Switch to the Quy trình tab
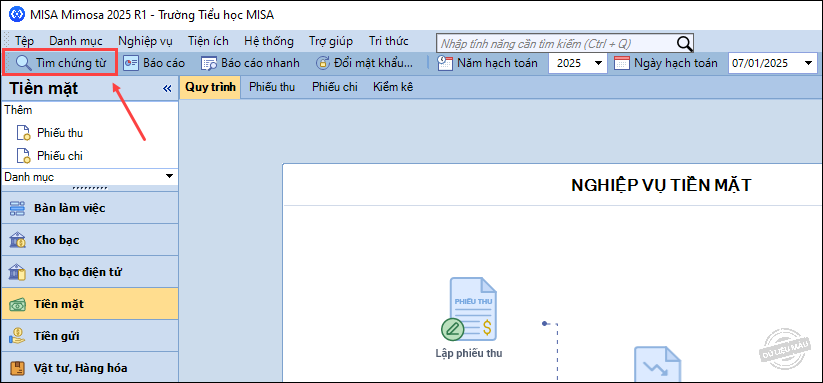This screenshot has width=823, height=383. pos(210,87)
